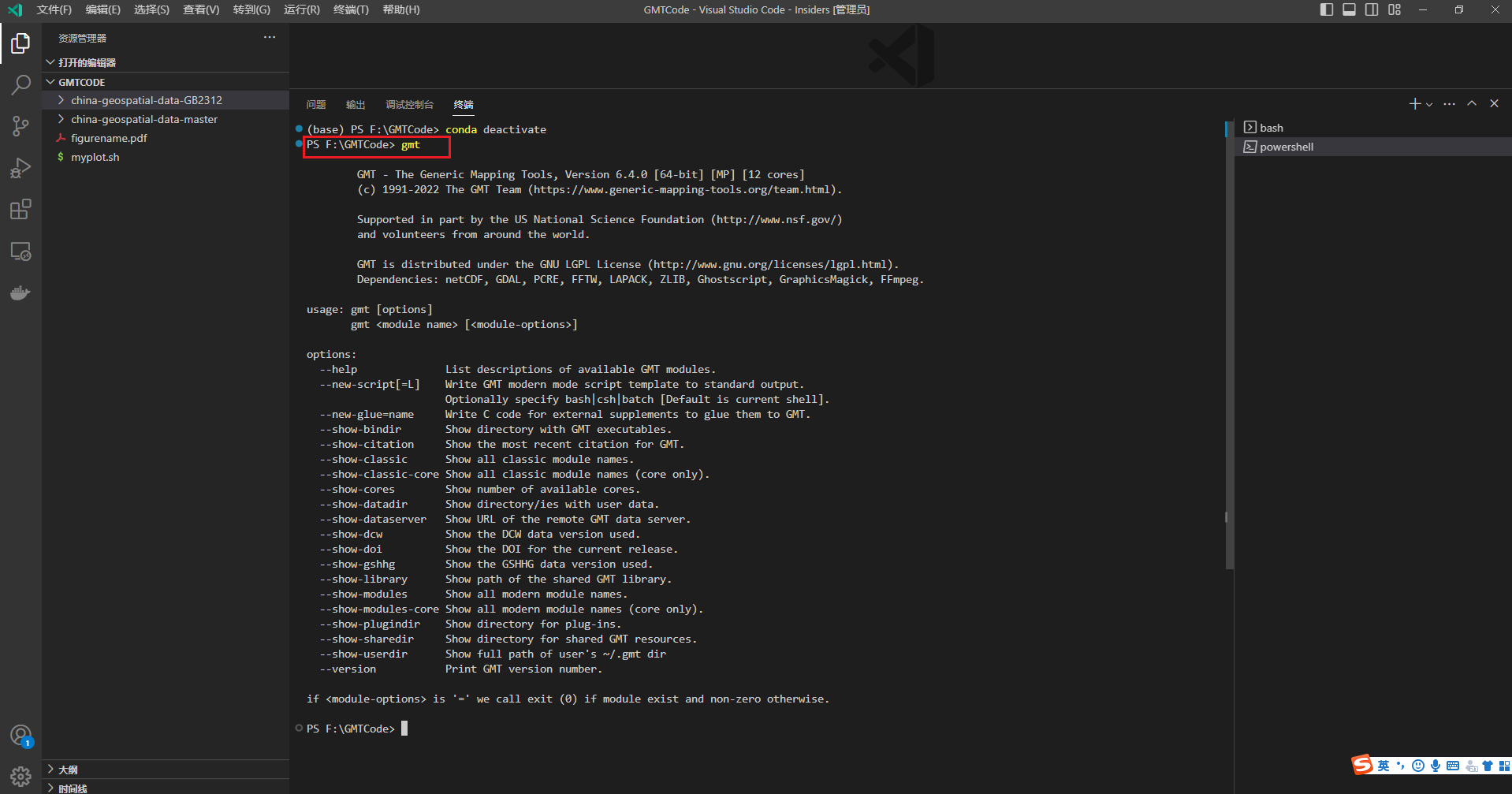Switch Sogou input language via 英 button
The image size is (1512, 794).
pos(1384,766)
